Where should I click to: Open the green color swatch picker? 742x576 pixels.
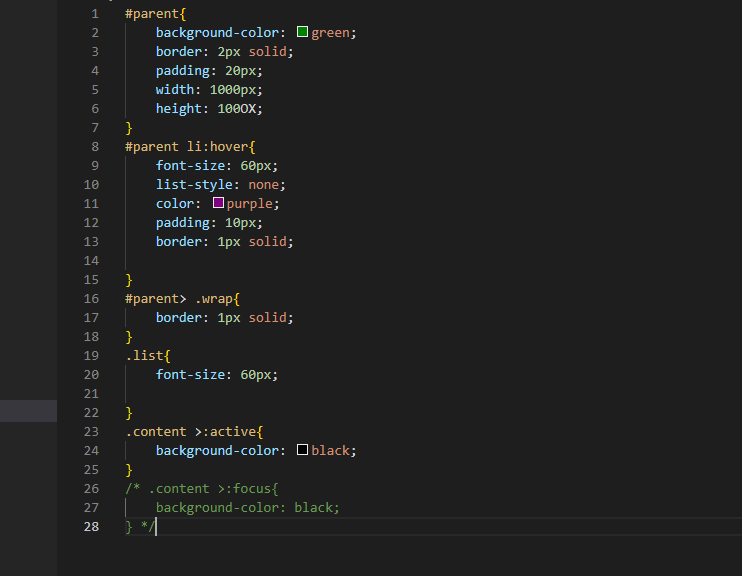coord(302,33)
